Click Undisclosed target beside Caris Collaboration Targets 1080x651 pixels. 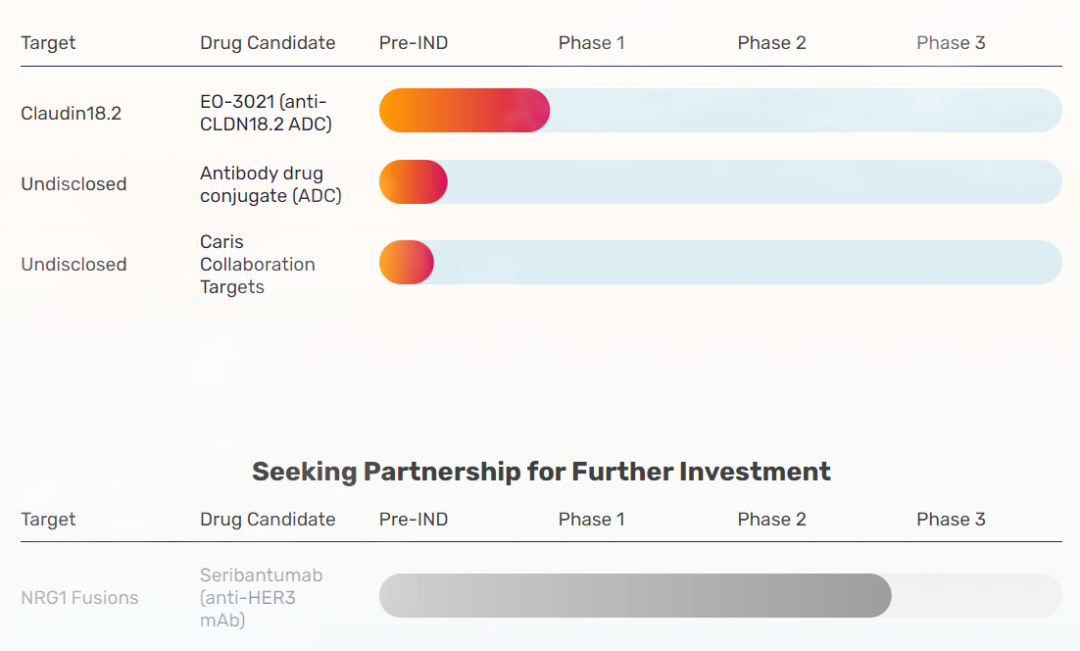(74, 265)
